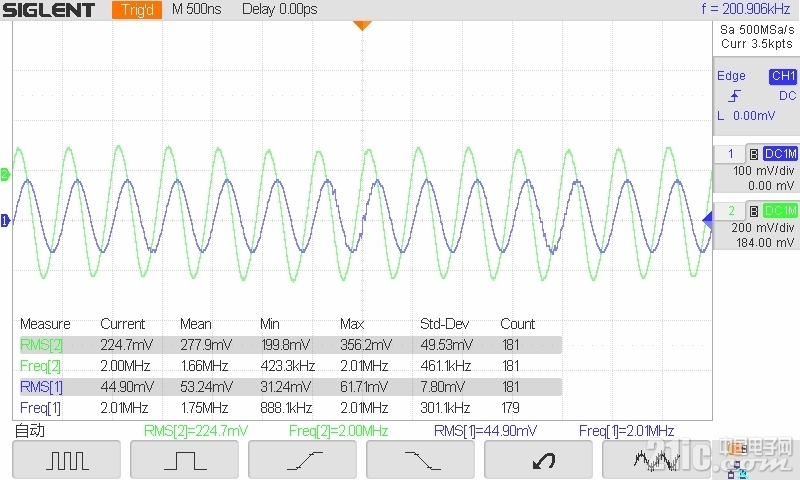Click the Edge trigger type label
This screenshot has width=800, height=480.
click(x=731, y=76)
